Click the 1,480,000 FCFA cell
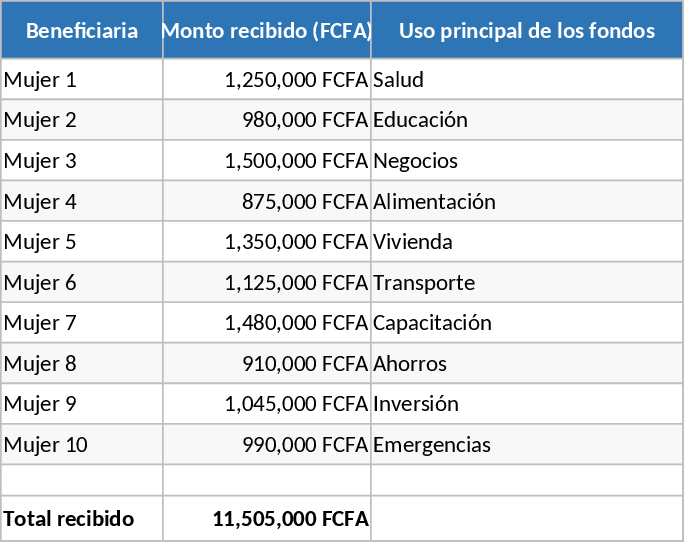 click(x=266, y=323)
